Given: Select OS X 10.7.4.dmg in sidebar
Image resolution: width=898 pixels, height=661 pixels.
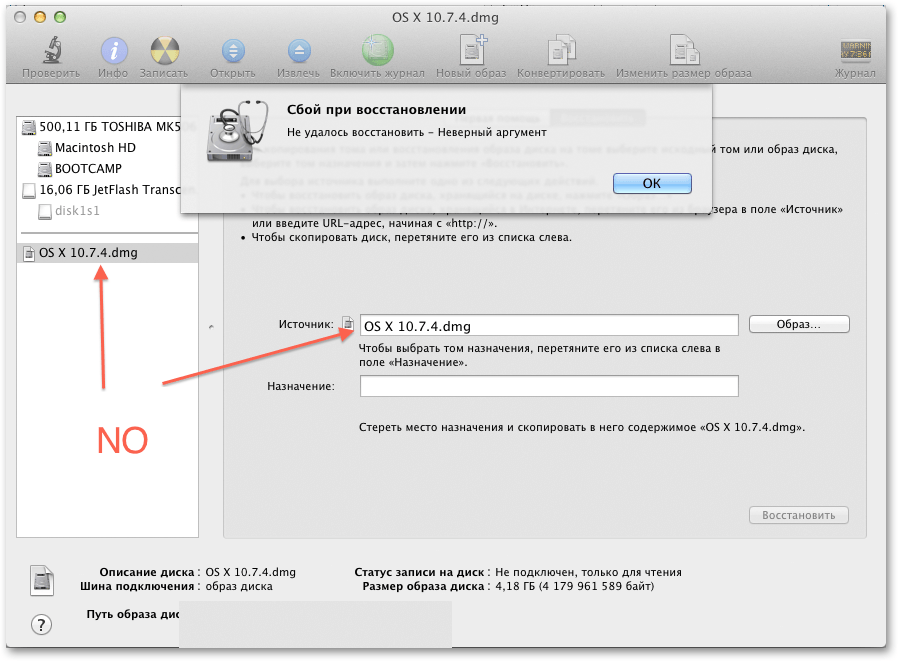Looking at the screenshot, I should pyautogui.click(x=108, y=253).
